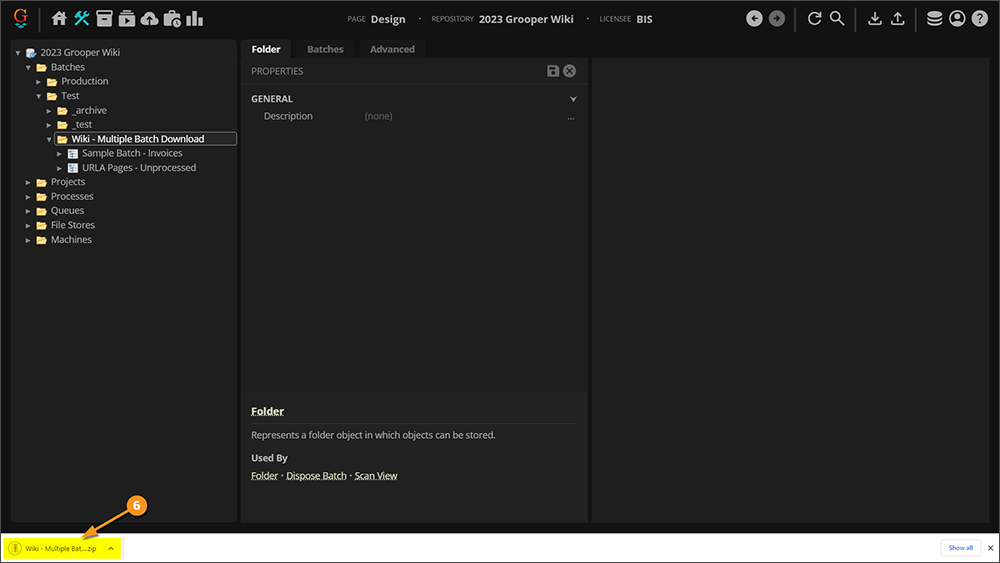The height and width of the screenshot is (563, 1000).
Task: Switch to the Folder tab
Action: (266, 49)
